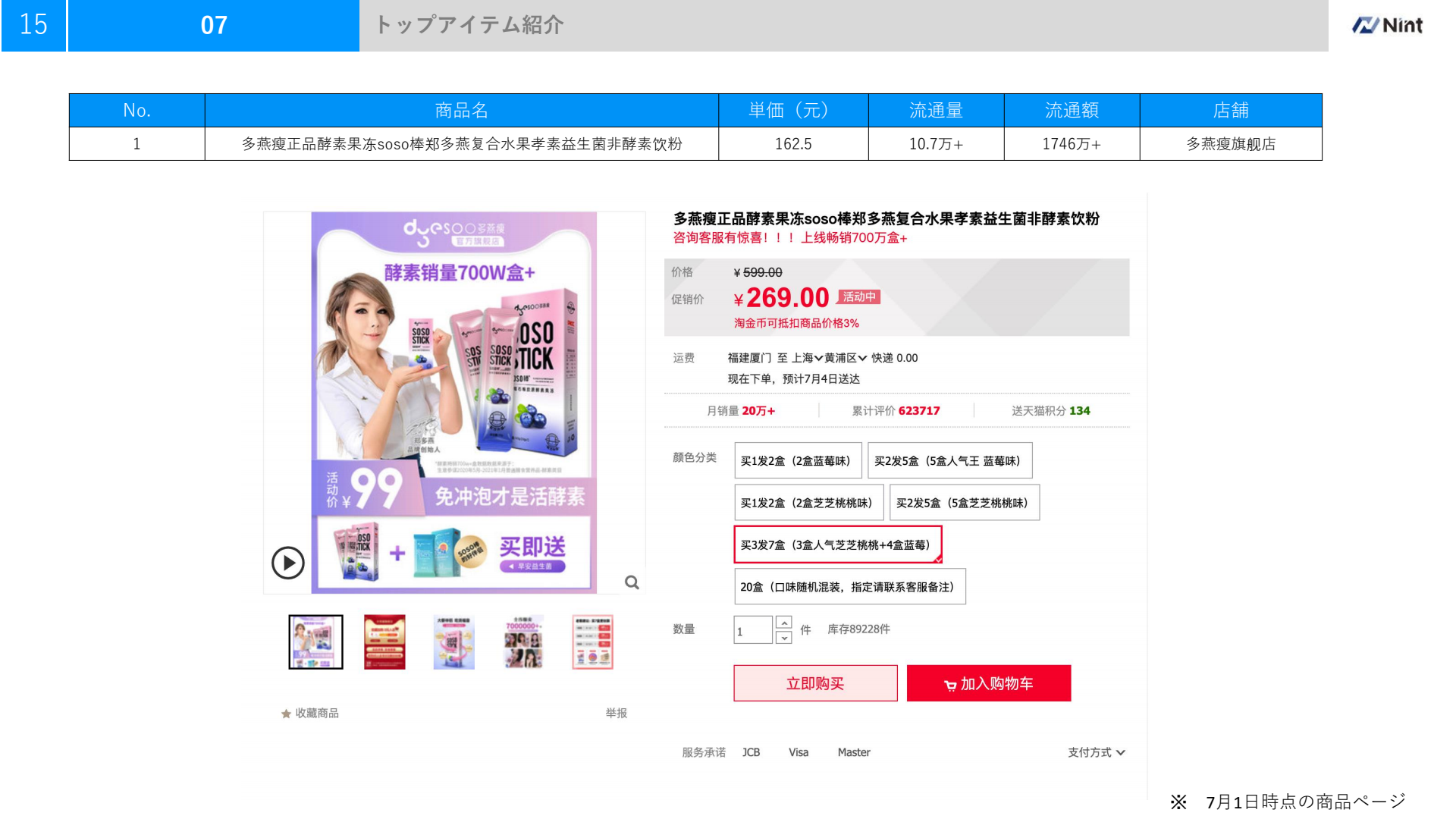
Task: Select the third product thumbnail
Action: point(453,642)
